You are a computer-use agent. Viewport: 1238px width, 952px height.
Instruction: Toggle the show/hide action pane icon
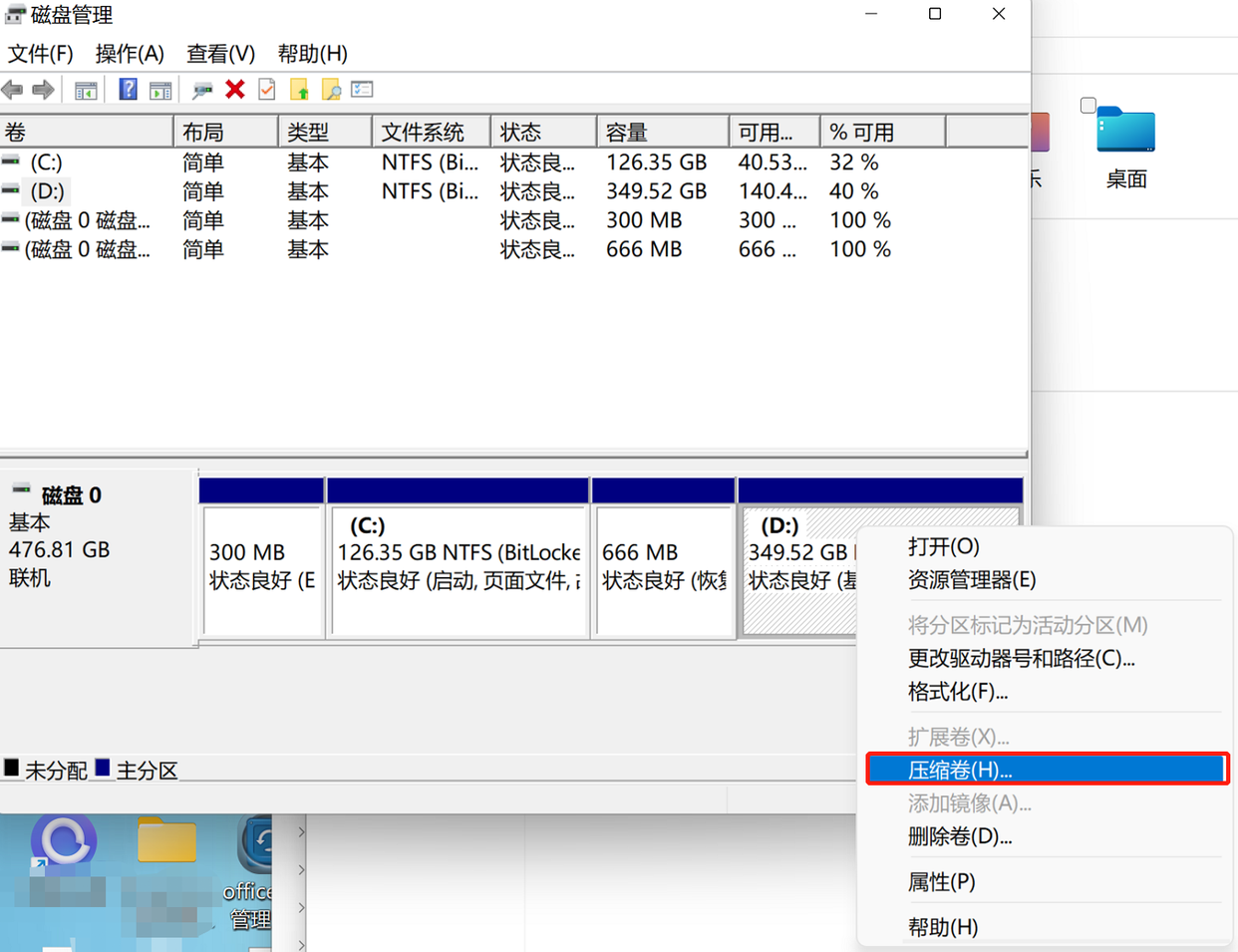[159, 91]
